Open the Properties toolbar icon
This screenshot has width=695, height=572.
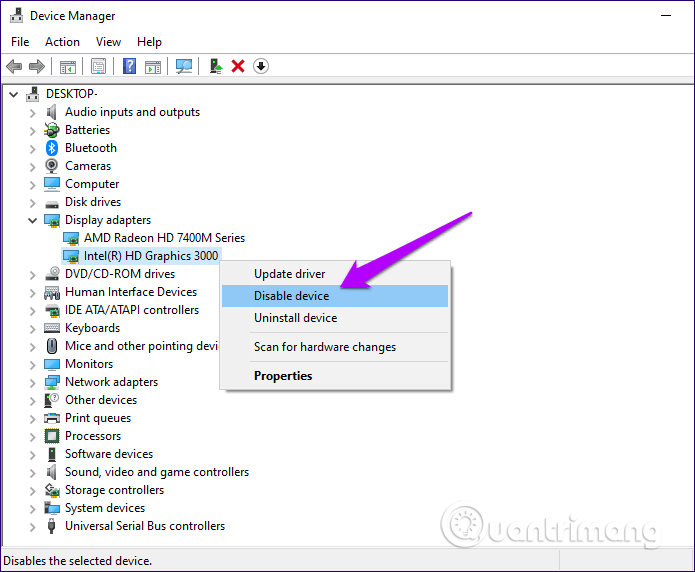pos(98,67)
